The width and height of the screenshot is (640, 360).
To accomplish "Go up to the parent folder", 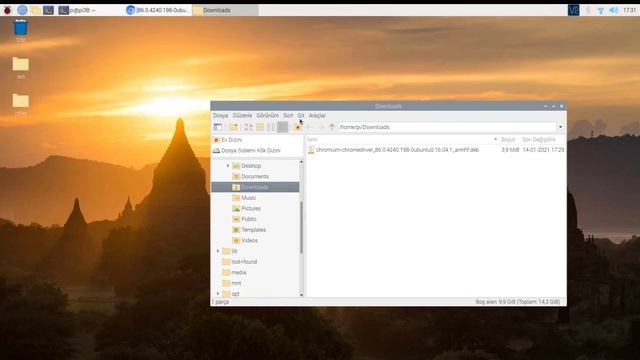I will [332, 127].
